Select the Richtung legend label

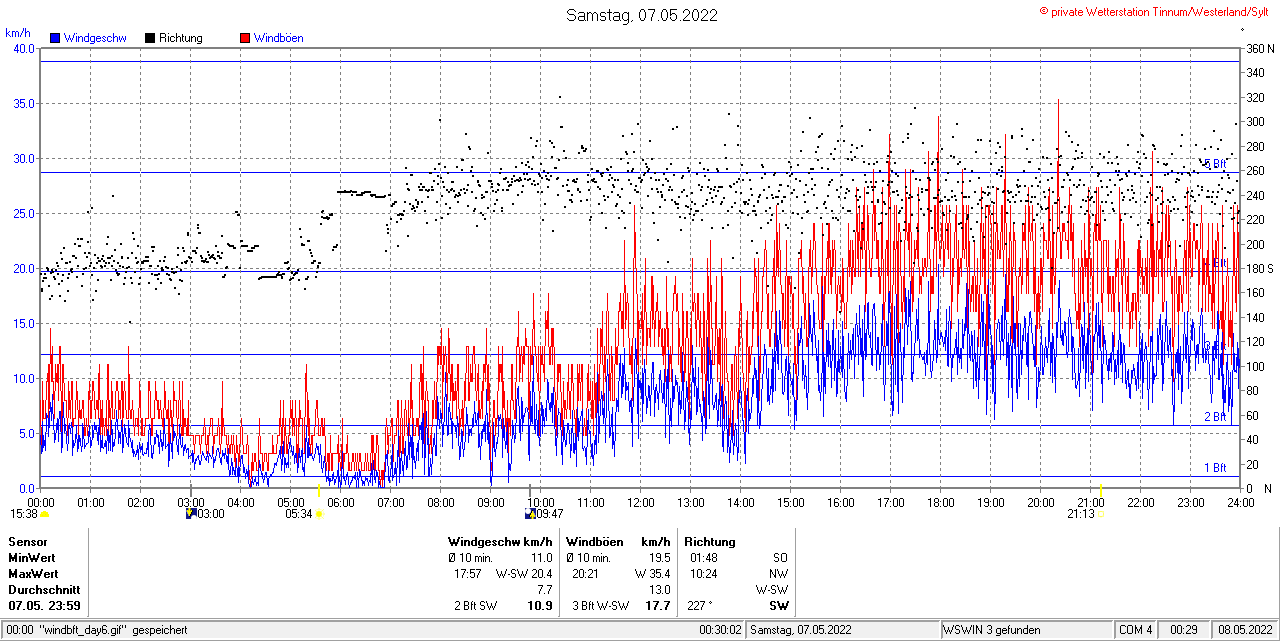point(181,38)
